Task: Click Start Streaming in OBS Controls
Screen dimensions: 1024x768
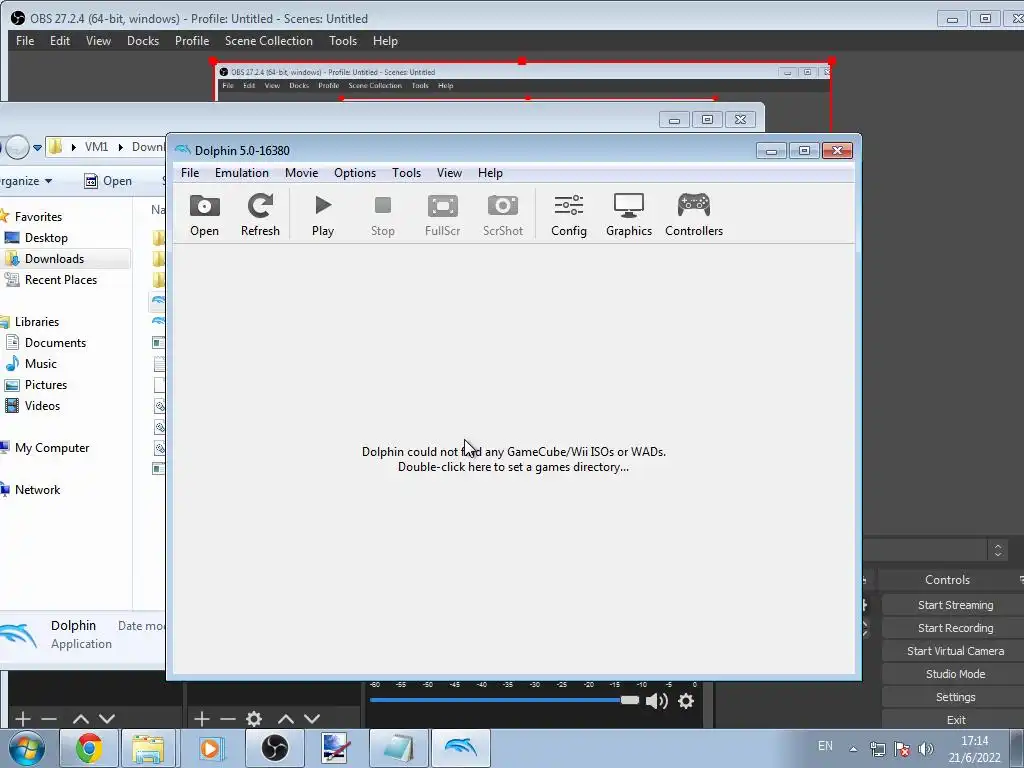Action: pos(955,605)
